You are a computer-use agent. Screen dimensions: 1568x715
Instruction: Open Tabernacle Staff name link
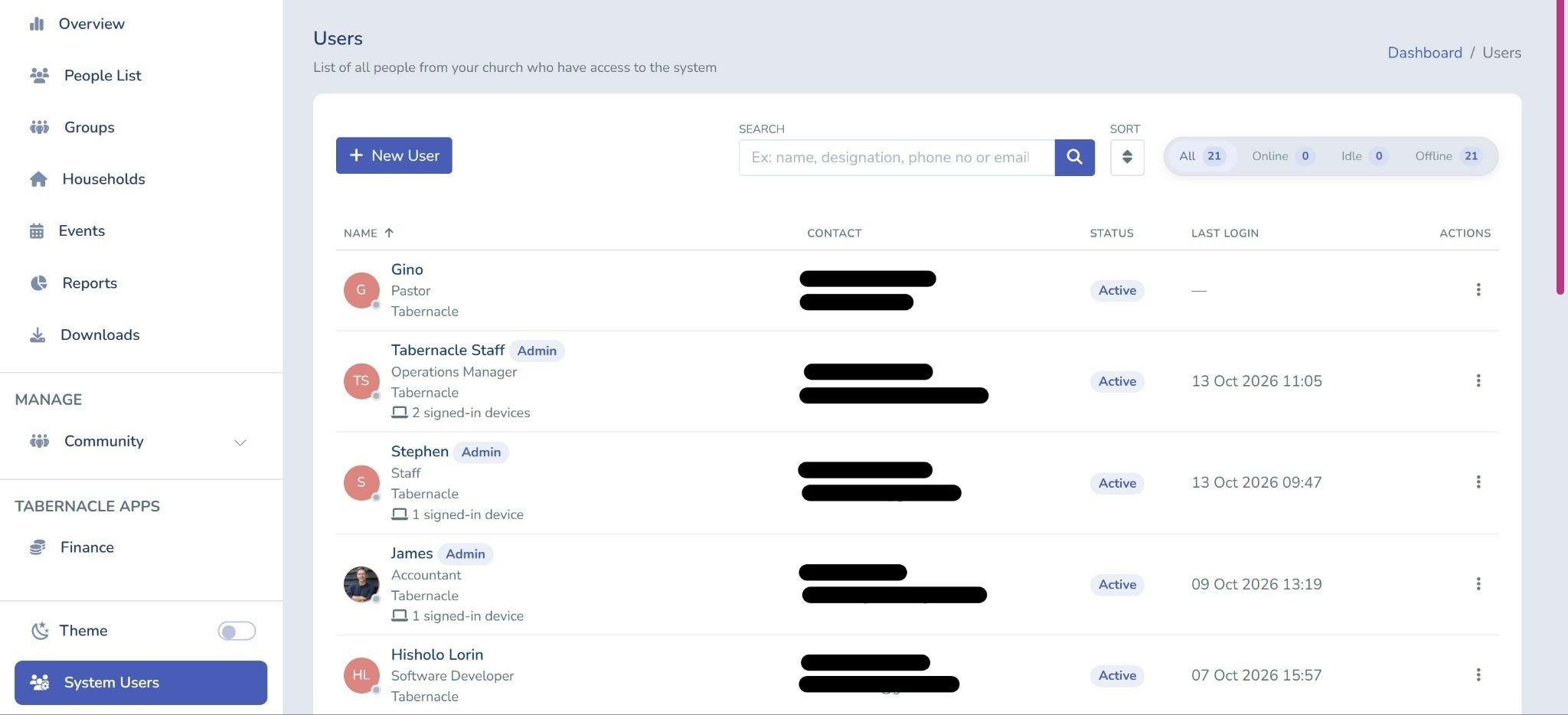[x=448, y=350]
